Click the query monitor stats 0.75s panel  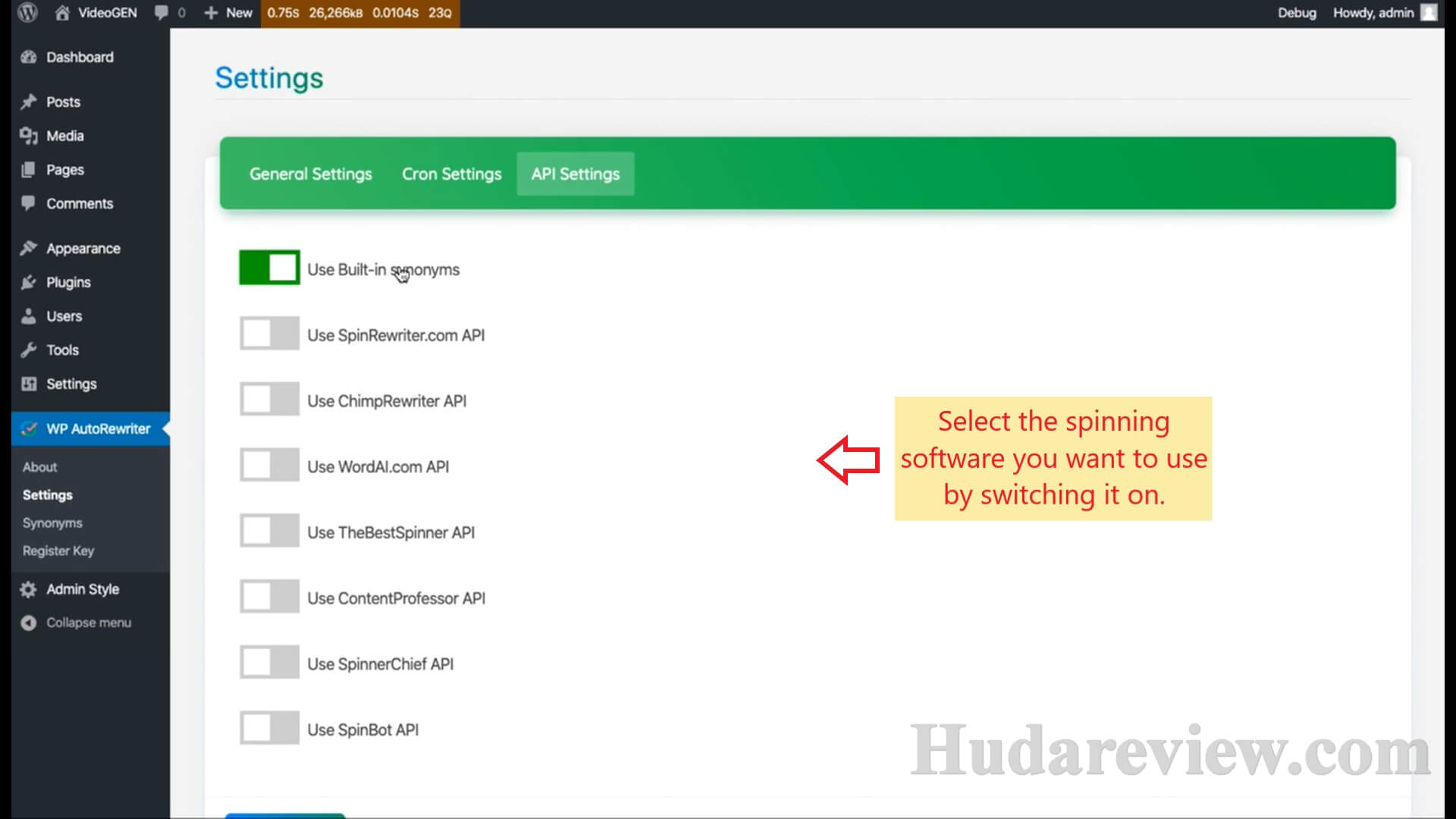359,13
